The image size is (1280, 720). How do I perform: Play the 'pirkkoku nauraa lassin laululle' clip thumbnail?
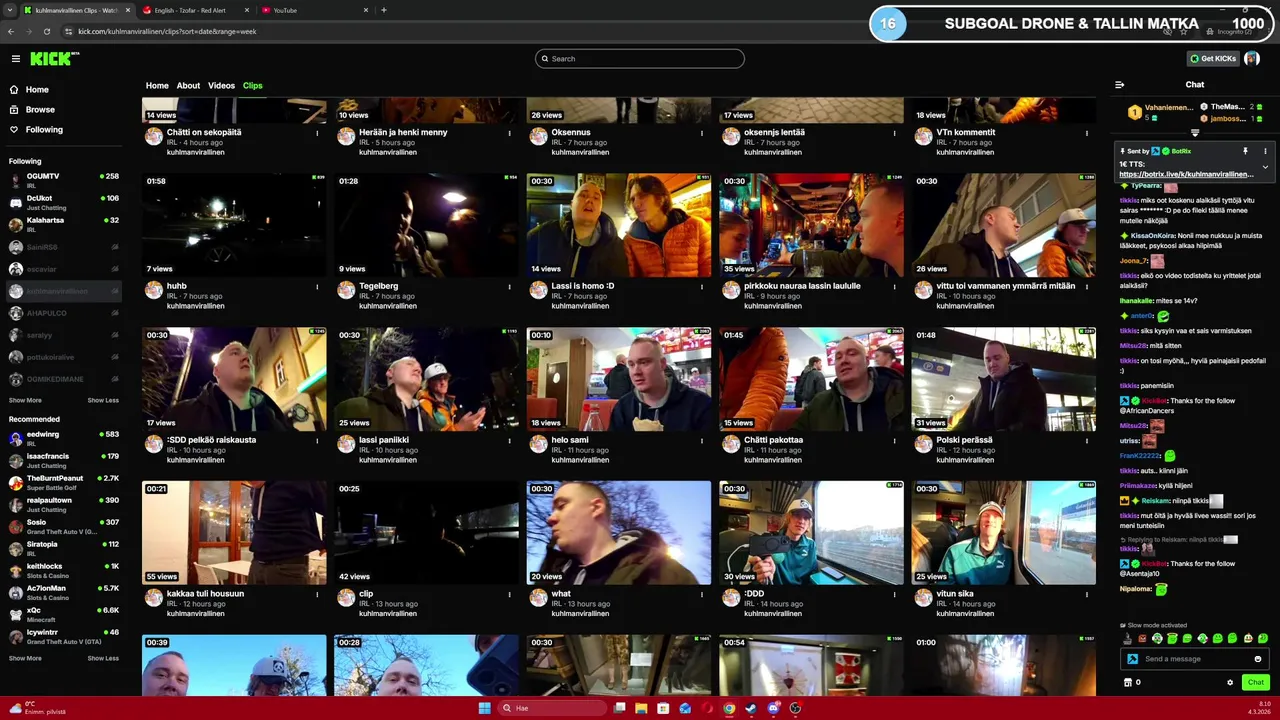coord(811,225)
